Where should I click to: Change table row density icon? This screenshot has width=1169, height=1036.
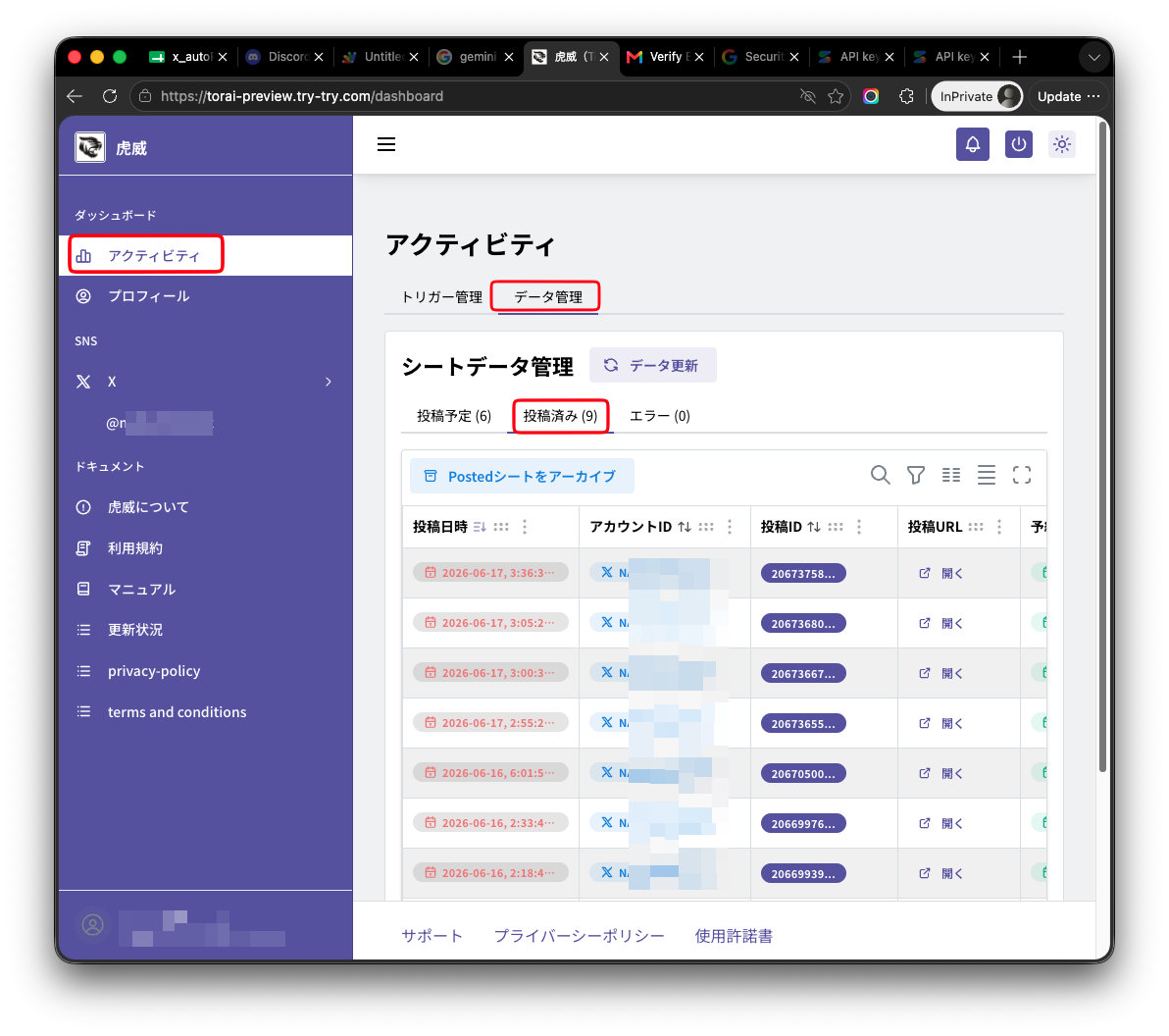coord(986,475)
